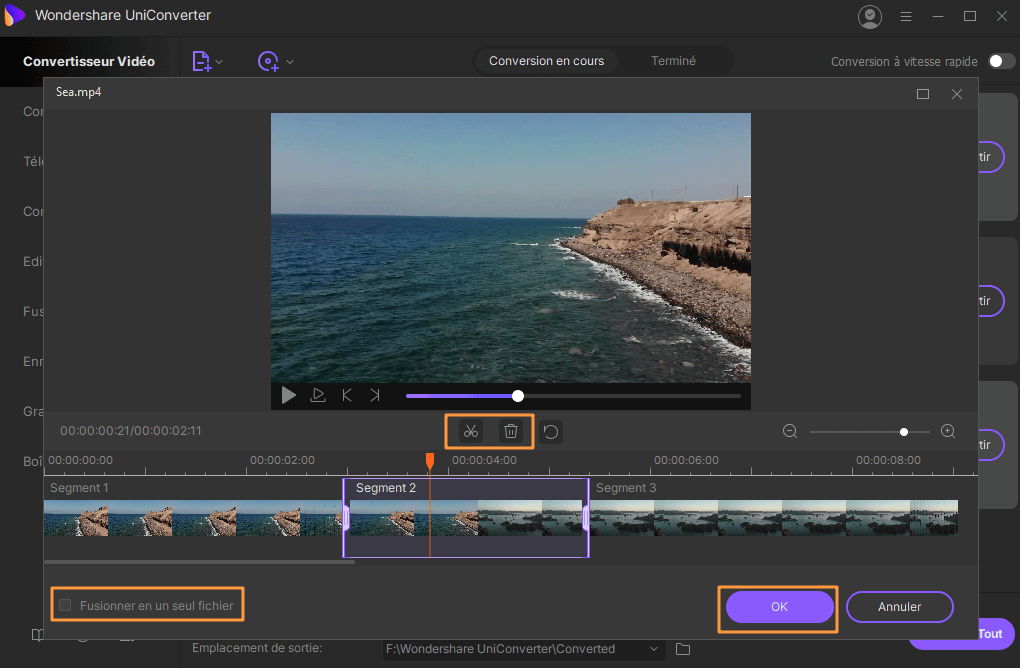Zoom out timeline with minus magnifier
This screenshot has height=668, width=1020.
790,432
